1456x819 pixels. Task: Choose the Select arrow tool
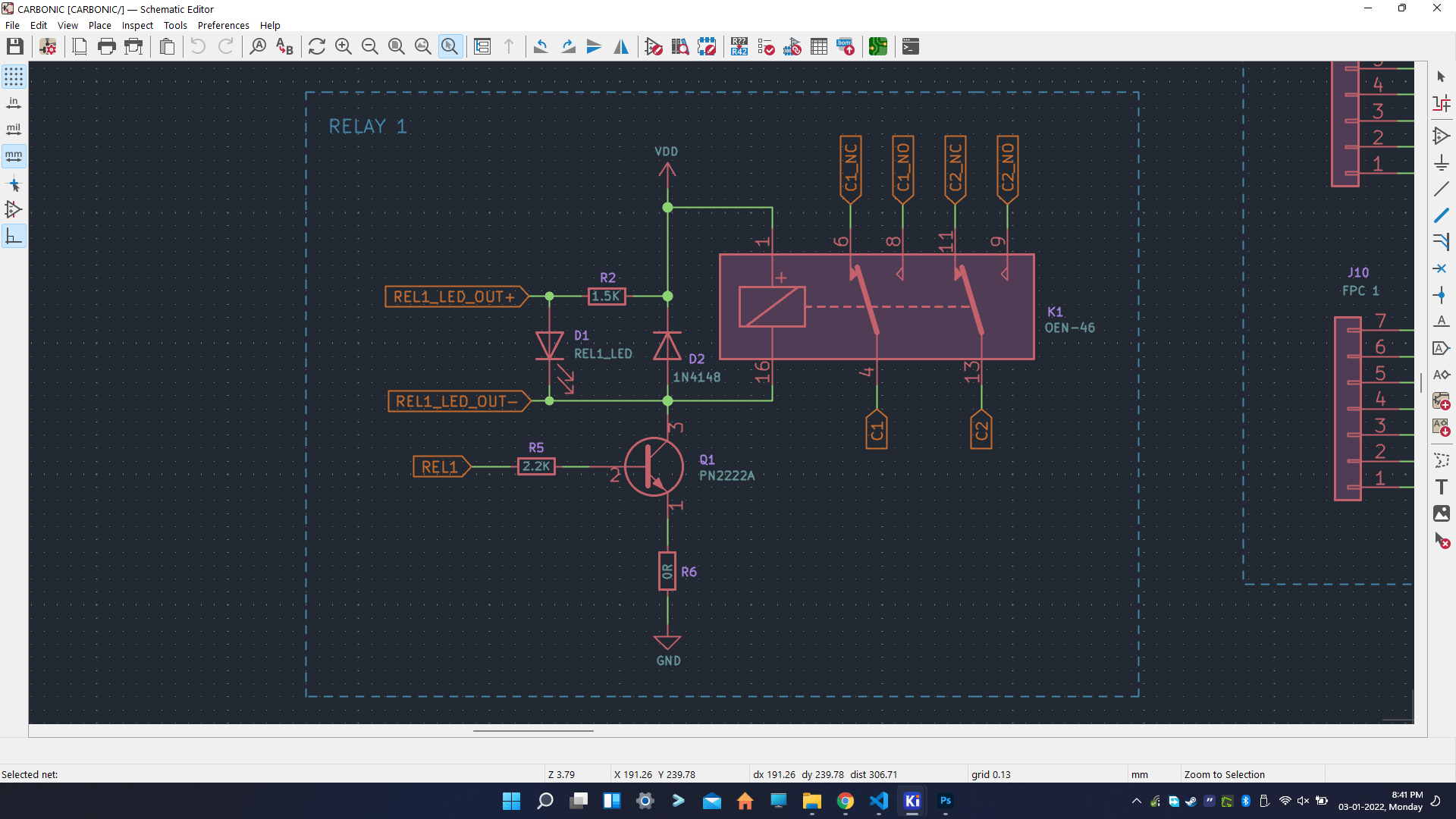[1442, 77]
